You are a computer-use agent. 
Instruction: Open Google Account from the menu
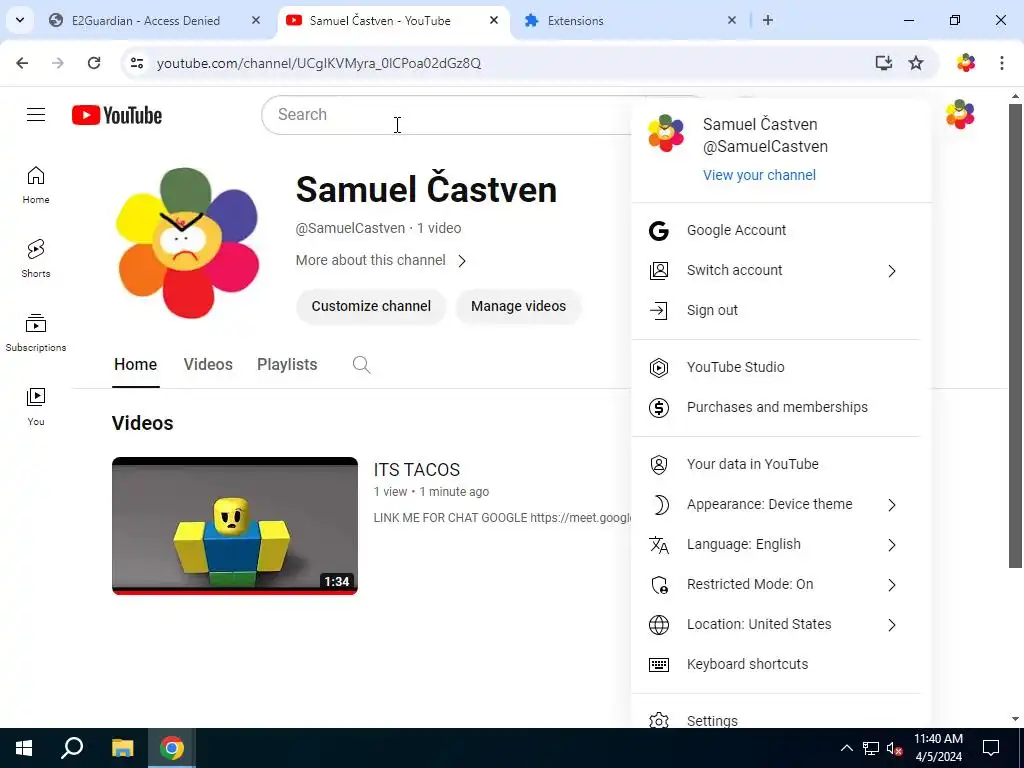(775, 230)
